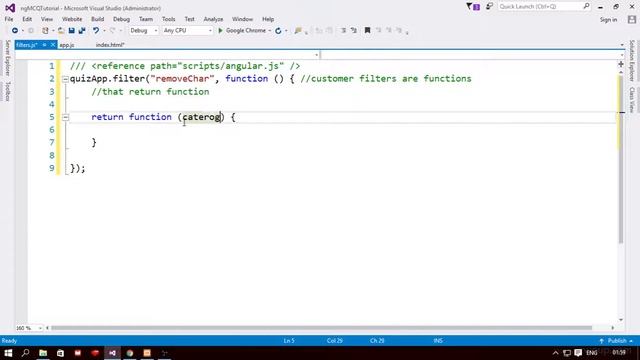
Task: Click the vertical scrollbar of the editor
Action: point(621,159)
